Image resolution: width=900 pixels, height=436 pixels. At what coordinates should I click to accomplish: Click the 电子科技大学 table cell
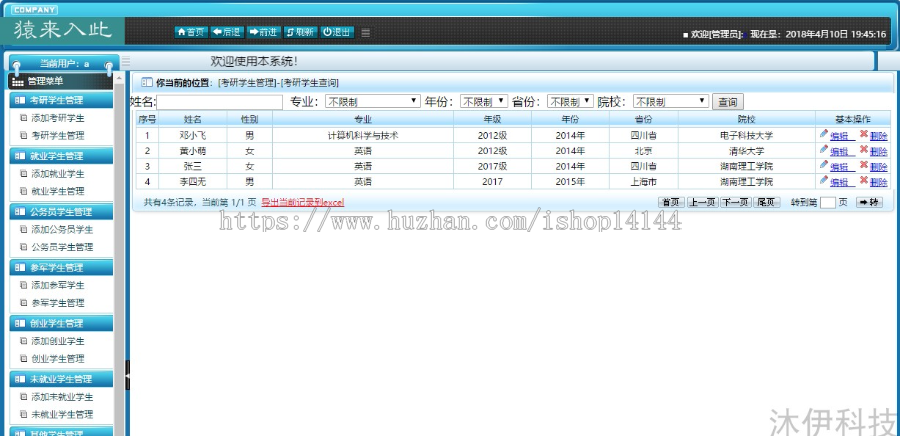746,136
